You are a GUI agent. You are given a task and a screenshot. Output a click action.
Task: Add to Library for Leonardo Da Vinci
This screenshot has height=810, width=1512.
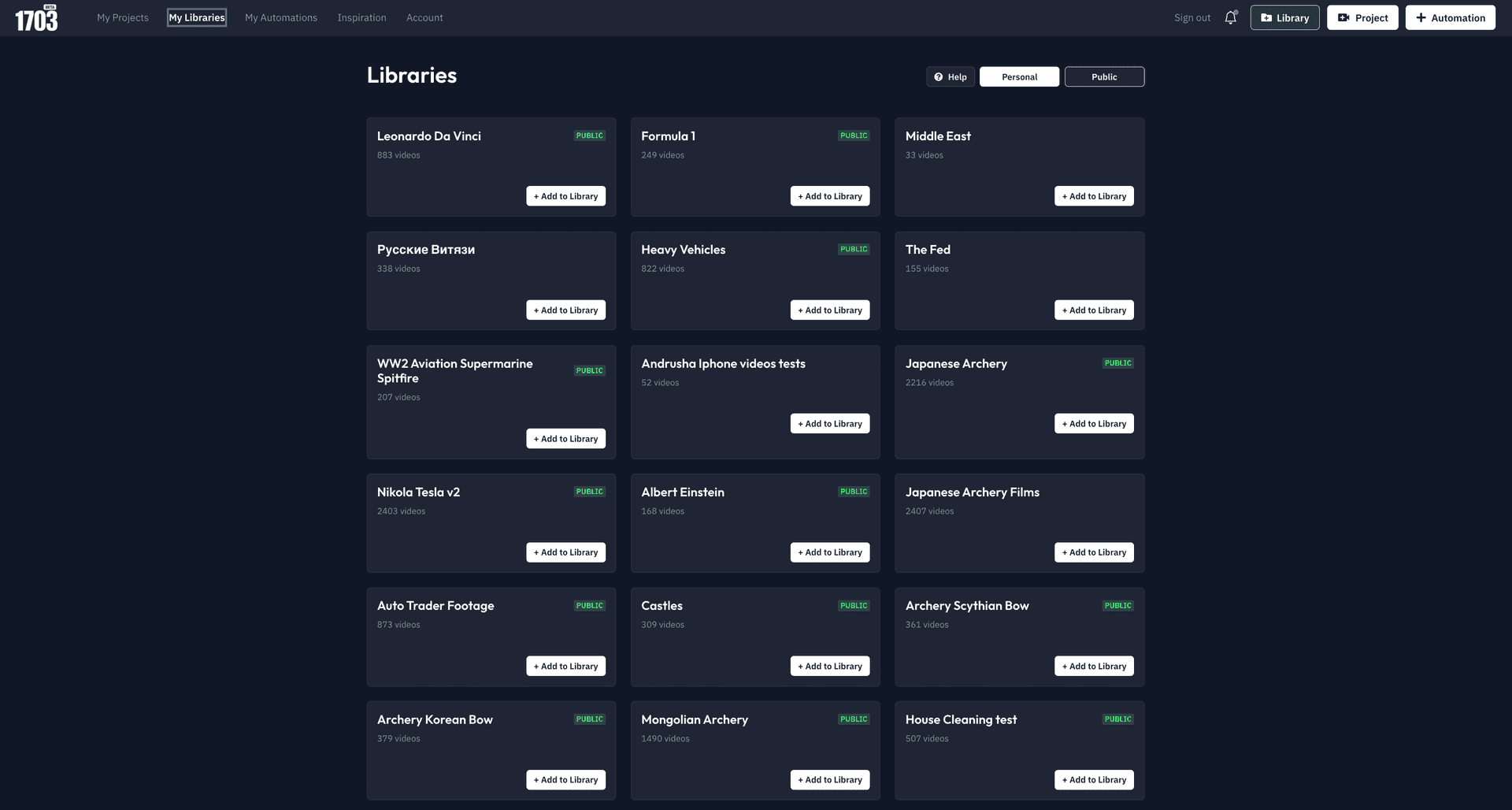tap(565, 196)
